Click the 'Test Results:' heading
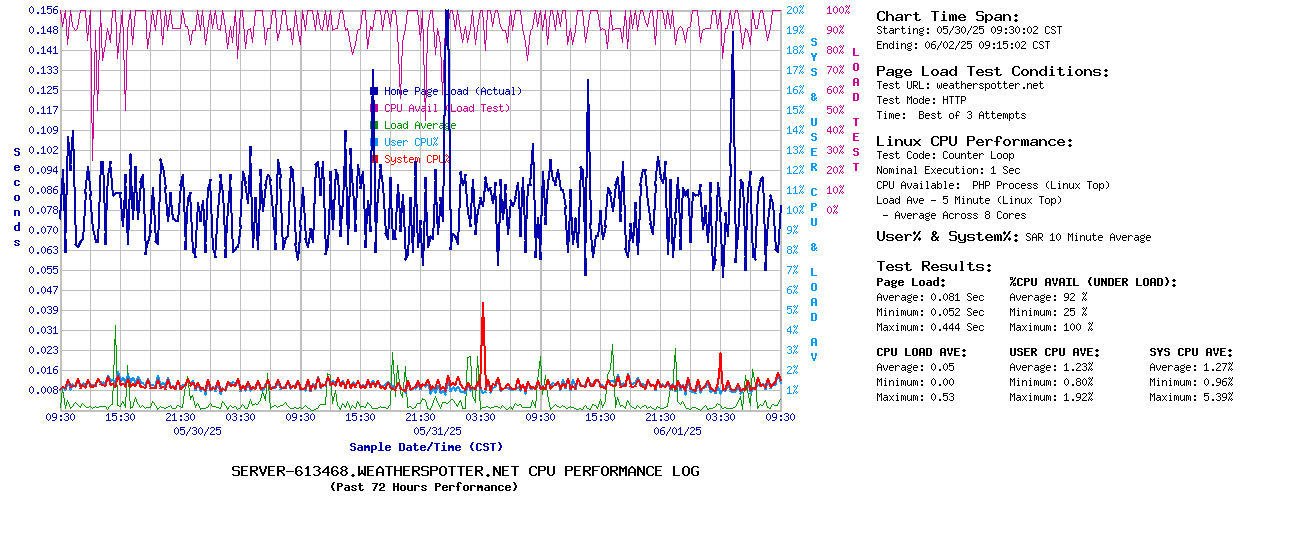Image resolution: width=1300 pixels, height=550 pixels. (934, 266)
